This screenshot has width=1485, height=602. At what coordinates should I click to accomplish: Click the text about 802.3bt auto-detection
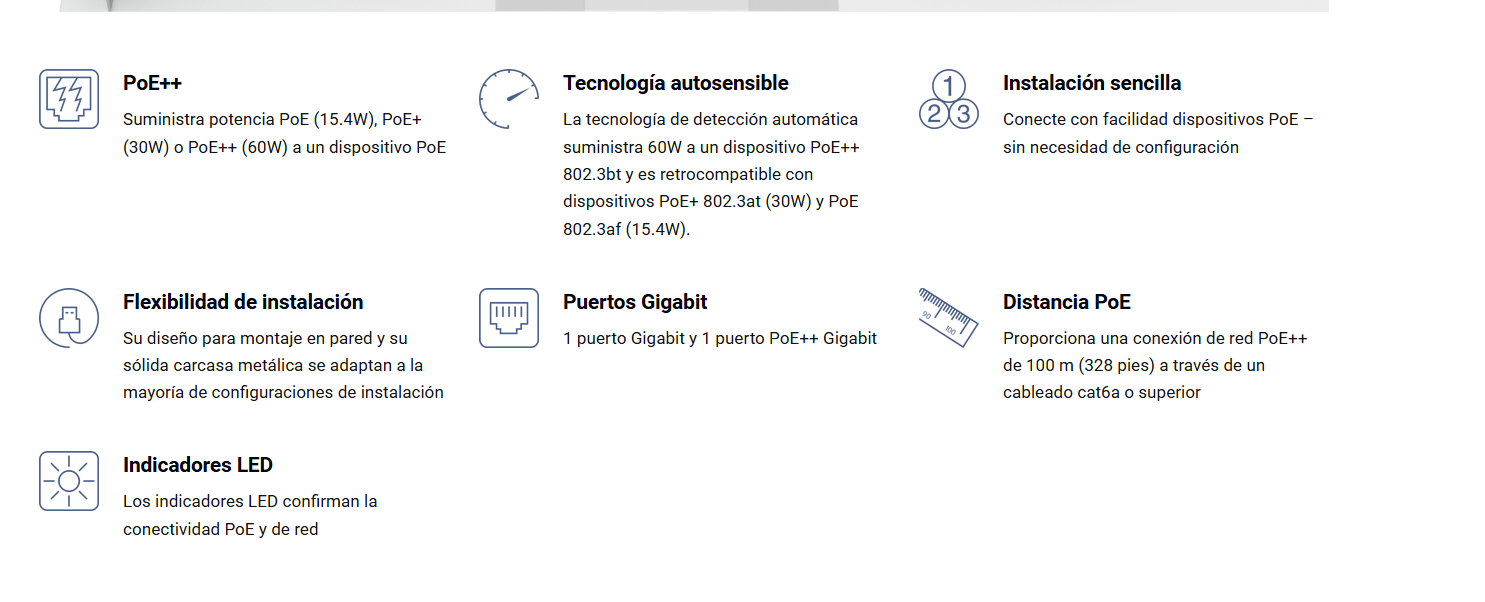pyautogui.click(x=711, y=174)
